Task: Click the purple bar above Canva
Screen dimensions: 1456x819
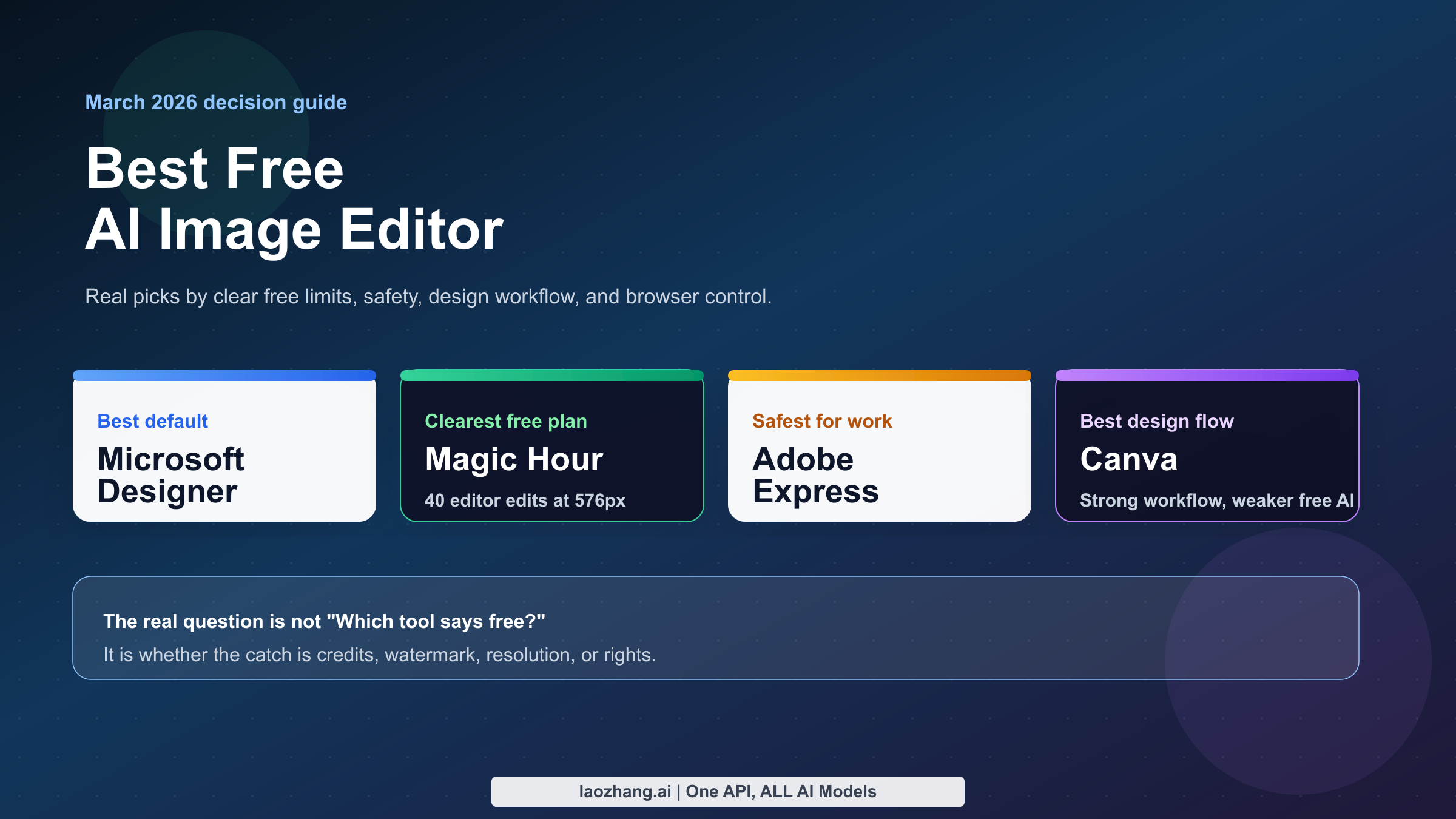Action: click(x=1207, y=375)
